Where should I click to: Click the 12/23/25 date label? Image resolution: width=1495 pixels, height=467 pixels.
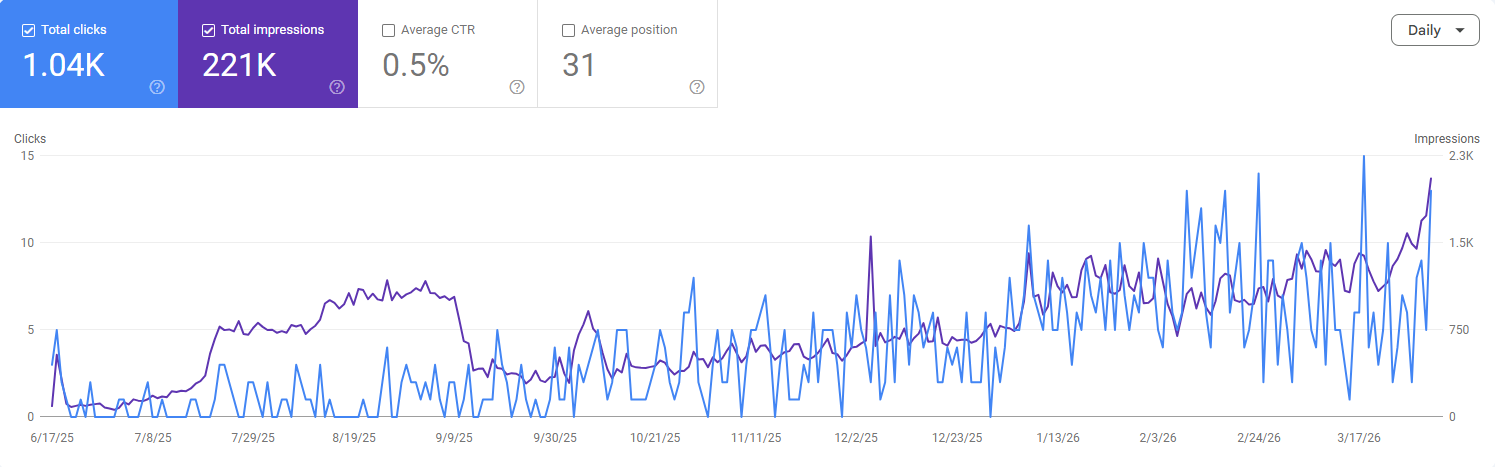957,438
